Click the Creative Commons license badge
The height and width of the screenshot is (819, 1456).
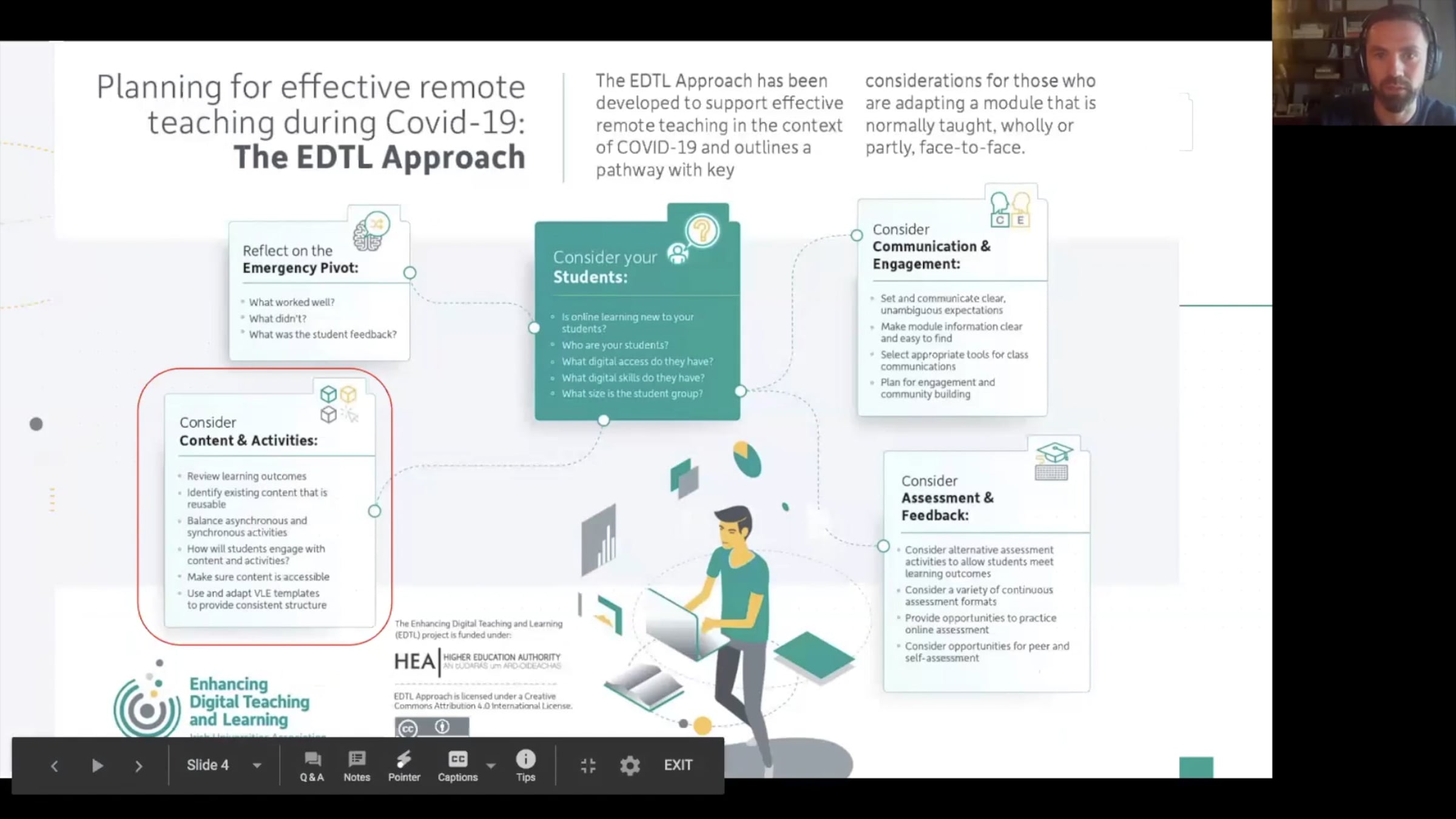pyautogui.click(x=431, y=727)
